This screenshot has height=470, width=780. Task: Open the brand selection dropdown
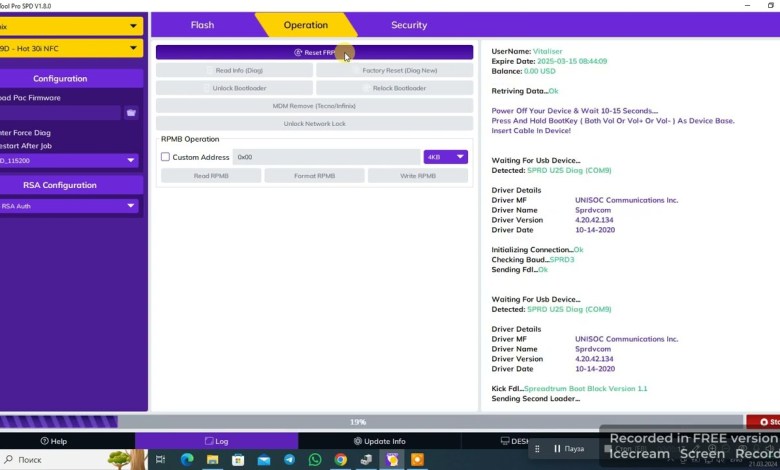(x=70, y=26)
